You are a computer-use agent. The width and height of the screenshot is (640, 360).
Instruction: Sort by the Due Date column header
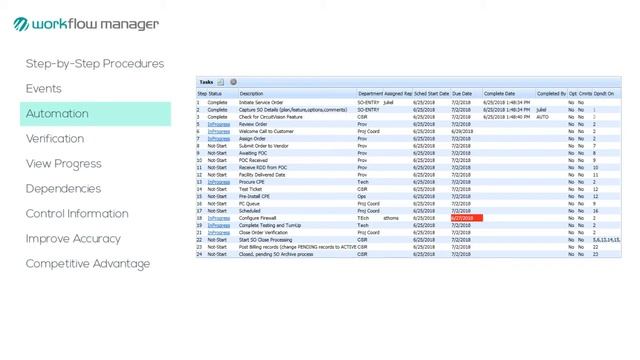pos(462,94)
